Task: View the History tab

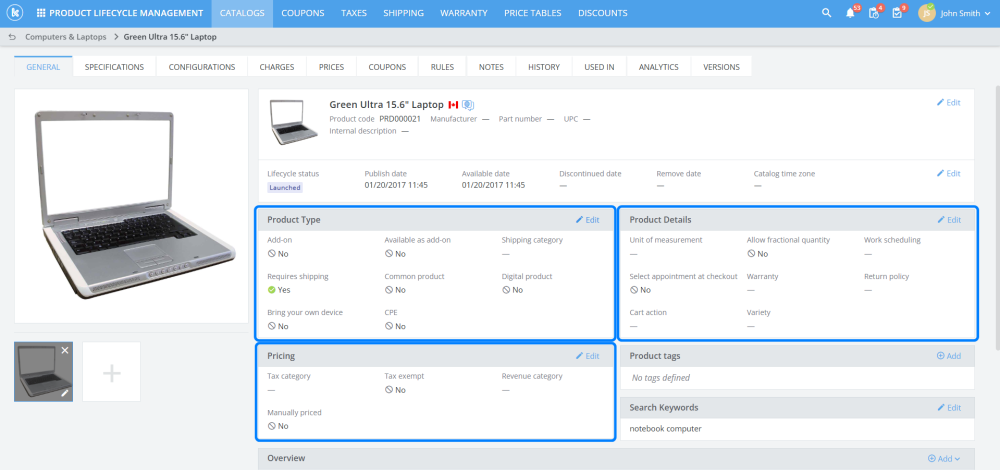Action: pyautogui.click(x=544, y=66)
